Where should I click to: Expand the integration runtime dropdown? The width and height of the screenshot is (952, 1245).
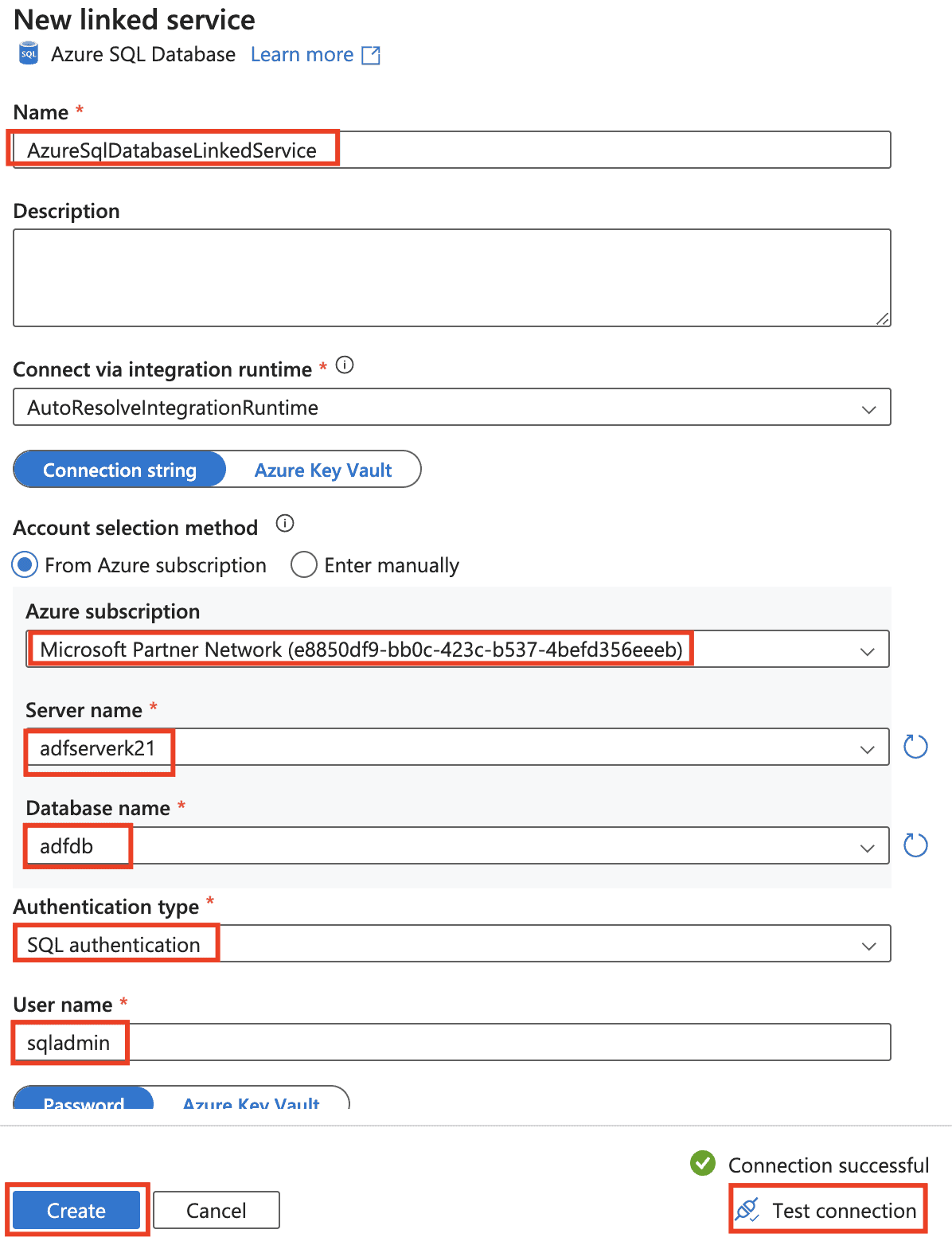868,409
